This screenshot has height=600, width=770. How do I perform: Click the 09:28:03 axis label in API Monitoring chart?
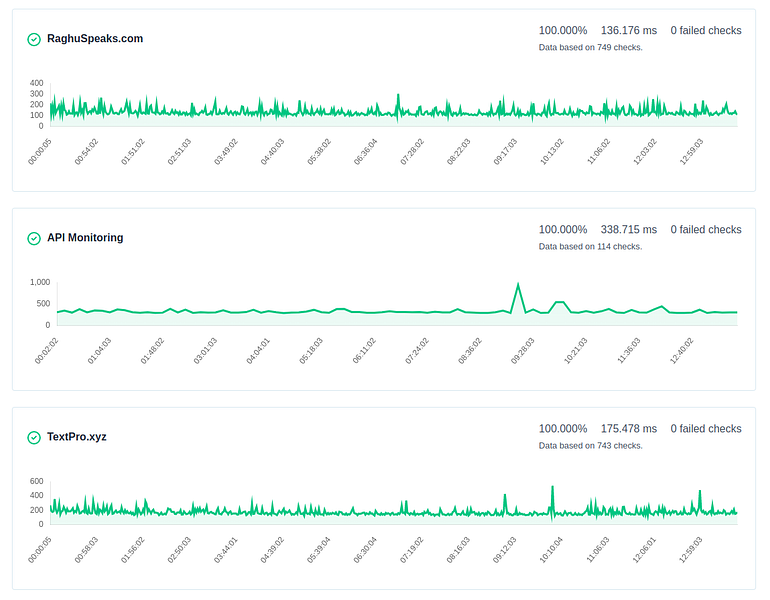tap(522, 351)
